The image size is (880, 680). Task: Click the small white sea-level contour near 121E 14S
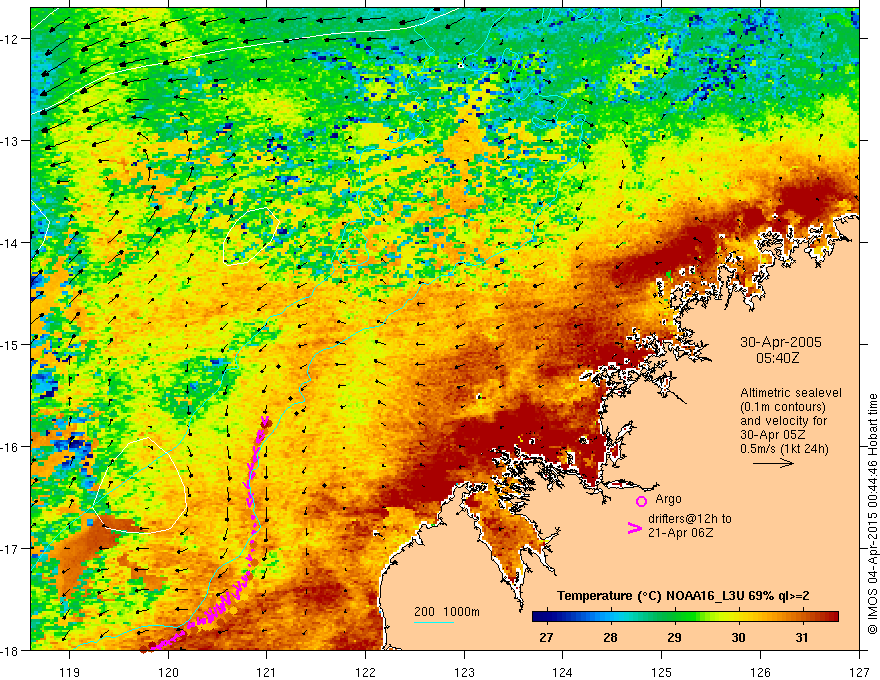coord(250,236)
